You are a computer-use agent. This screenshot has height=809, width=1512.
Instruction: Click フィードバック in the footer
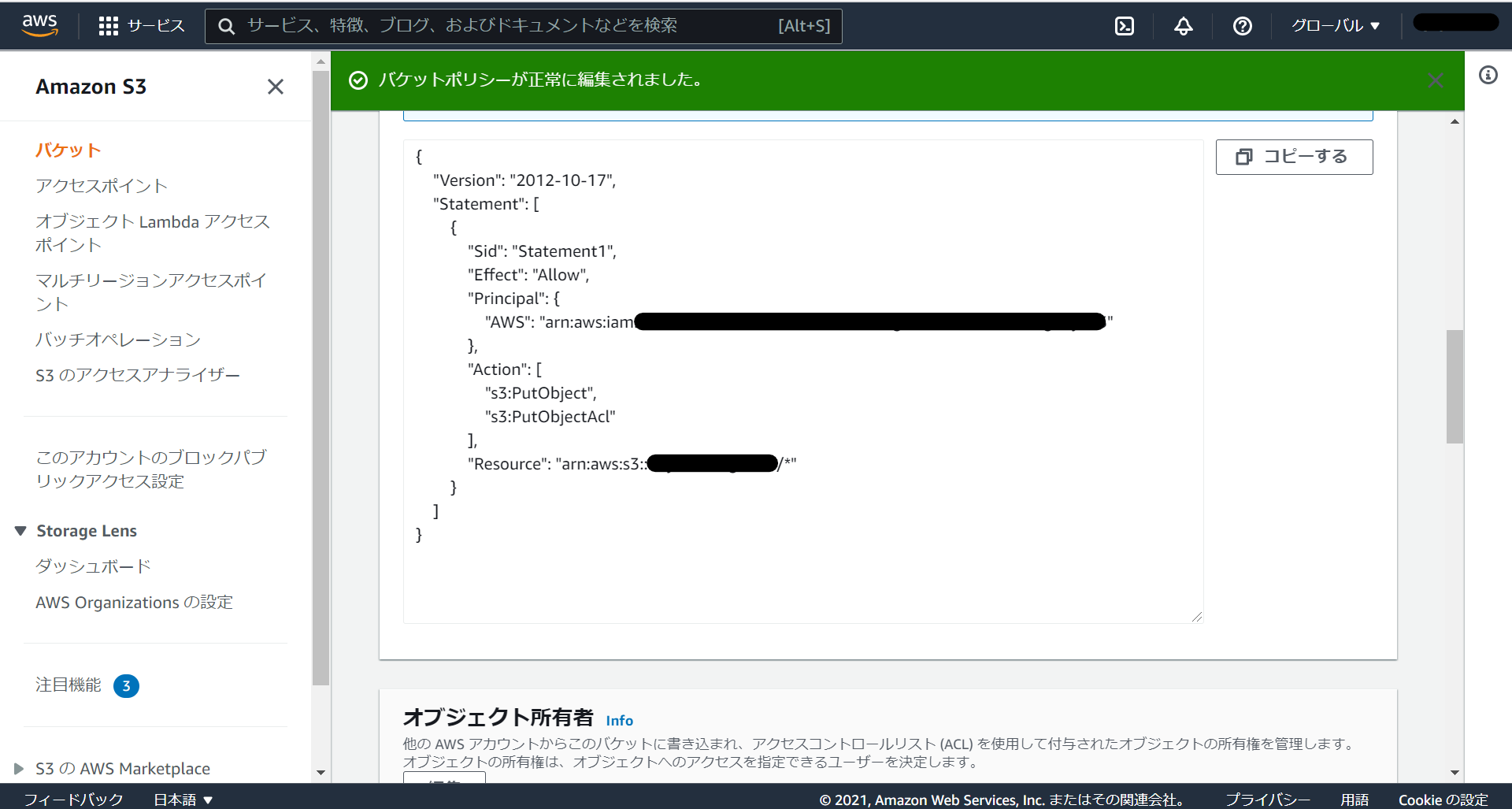[x=73, y=800]
